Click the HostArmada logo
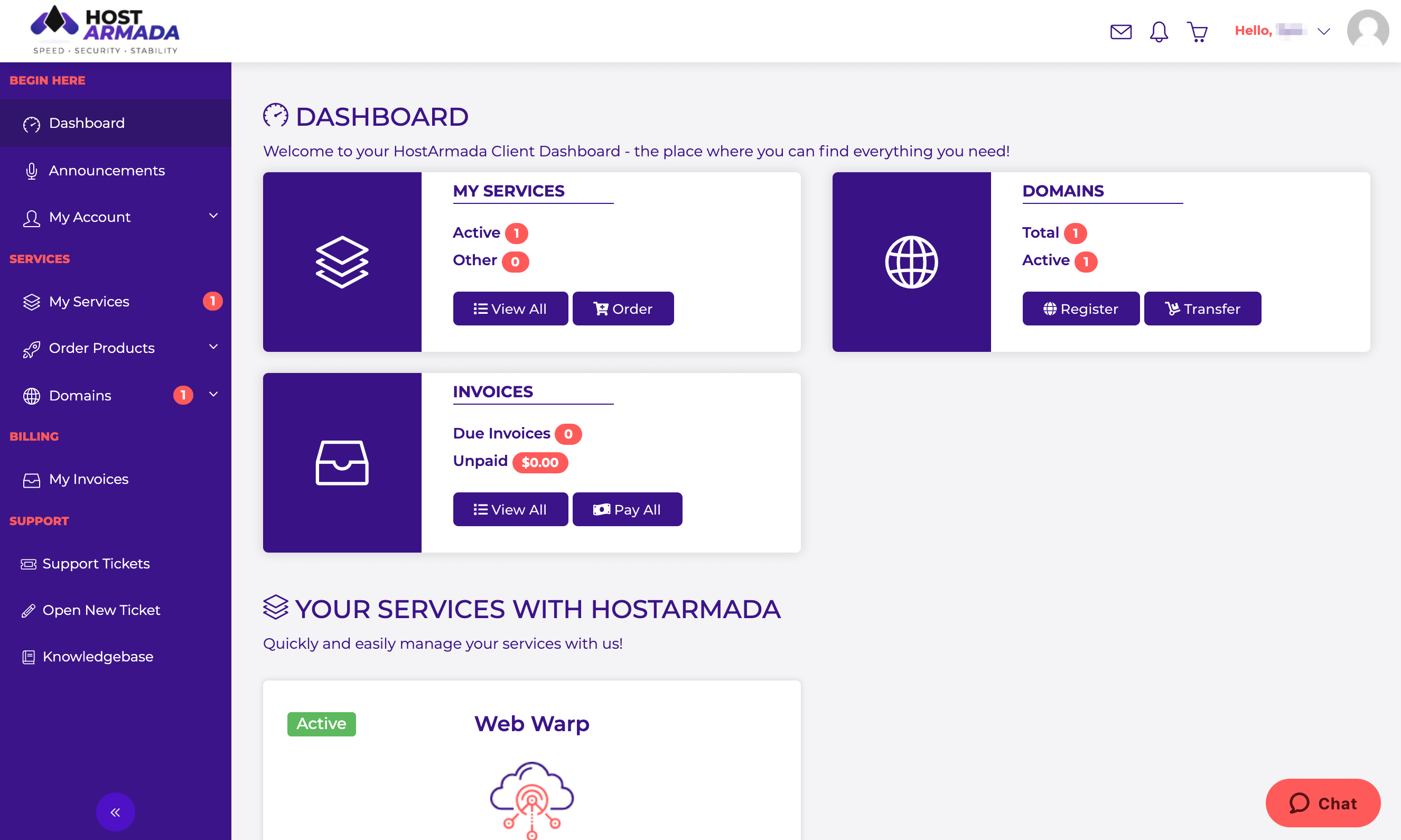The width and height of the screenshot is (1401, 840). 105,30
